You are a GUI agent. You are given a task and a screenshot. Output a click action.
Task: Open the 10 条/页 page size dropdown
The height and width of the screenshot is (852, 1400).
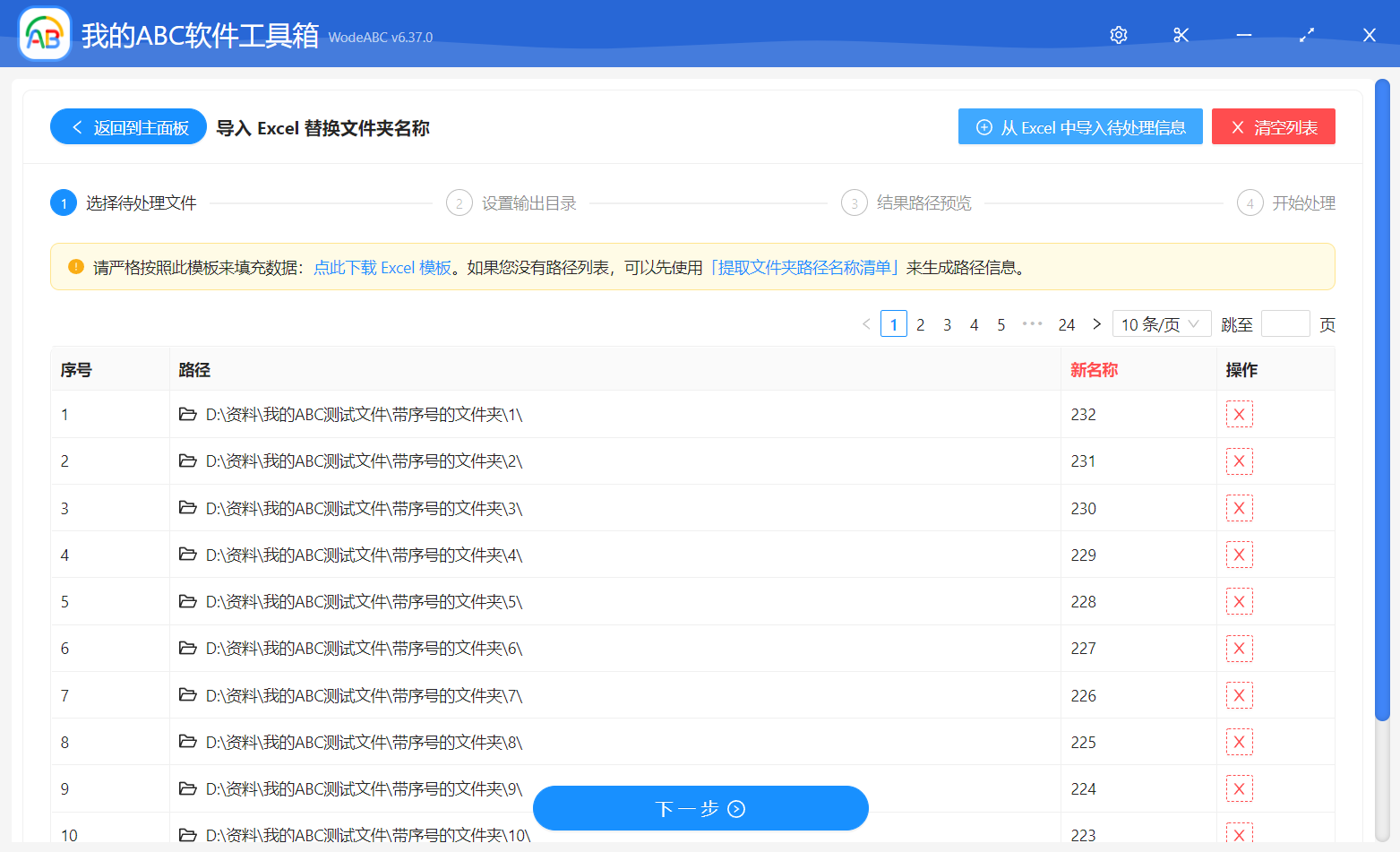coord(1161,324)
